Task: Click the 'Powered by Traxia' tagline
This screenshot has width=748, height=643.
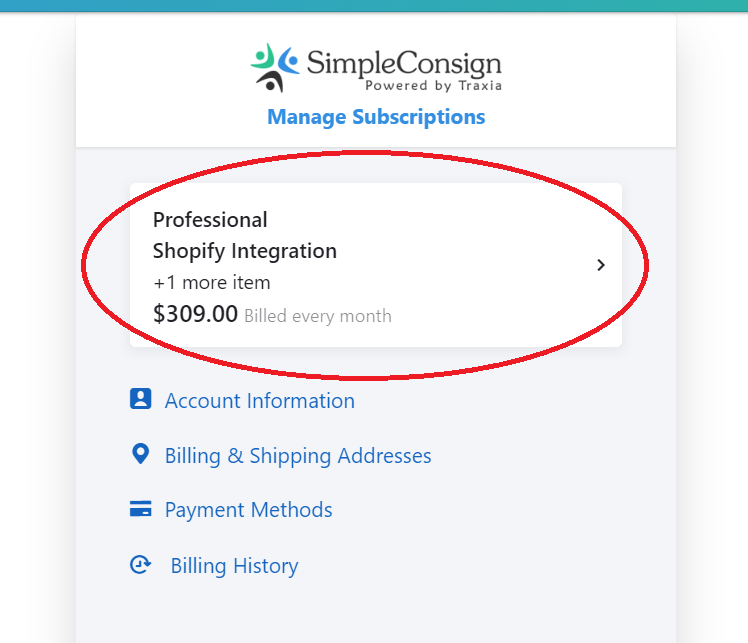Action: tap(433, 85)
